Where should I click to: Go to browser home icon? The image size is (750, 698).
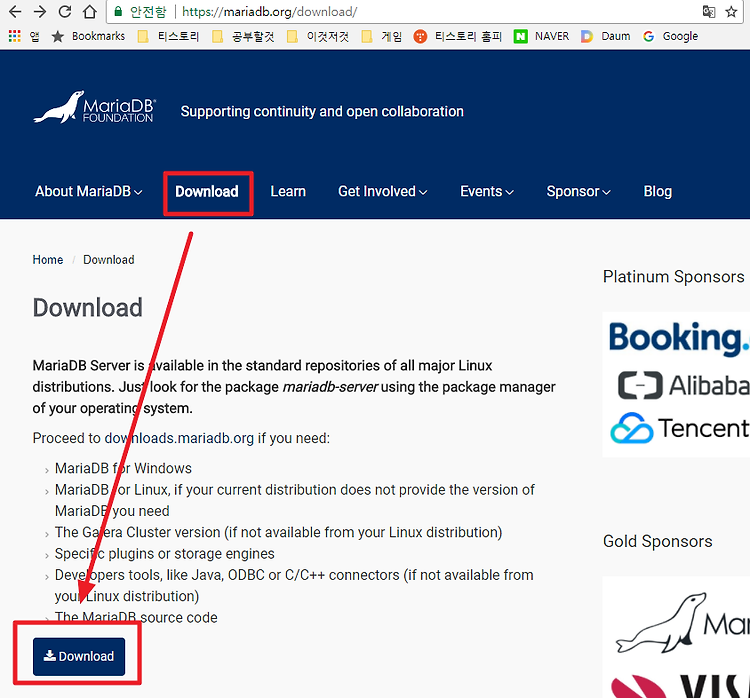(90, 11)
